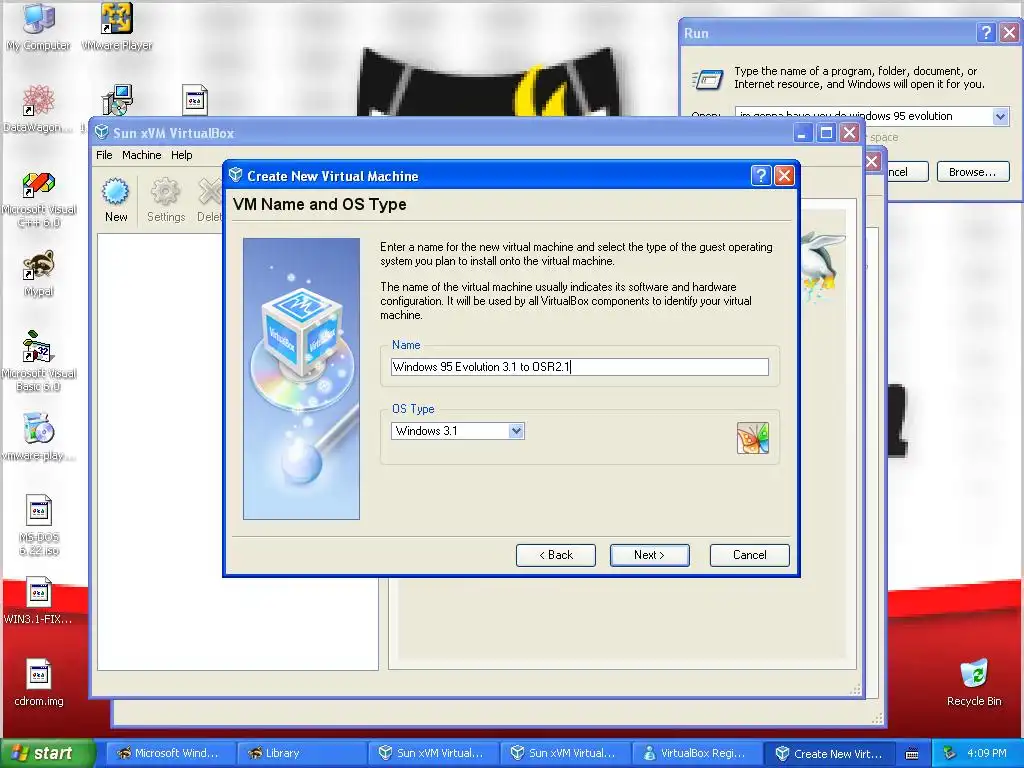Open File menu in VirtualBox

(104, 155)
